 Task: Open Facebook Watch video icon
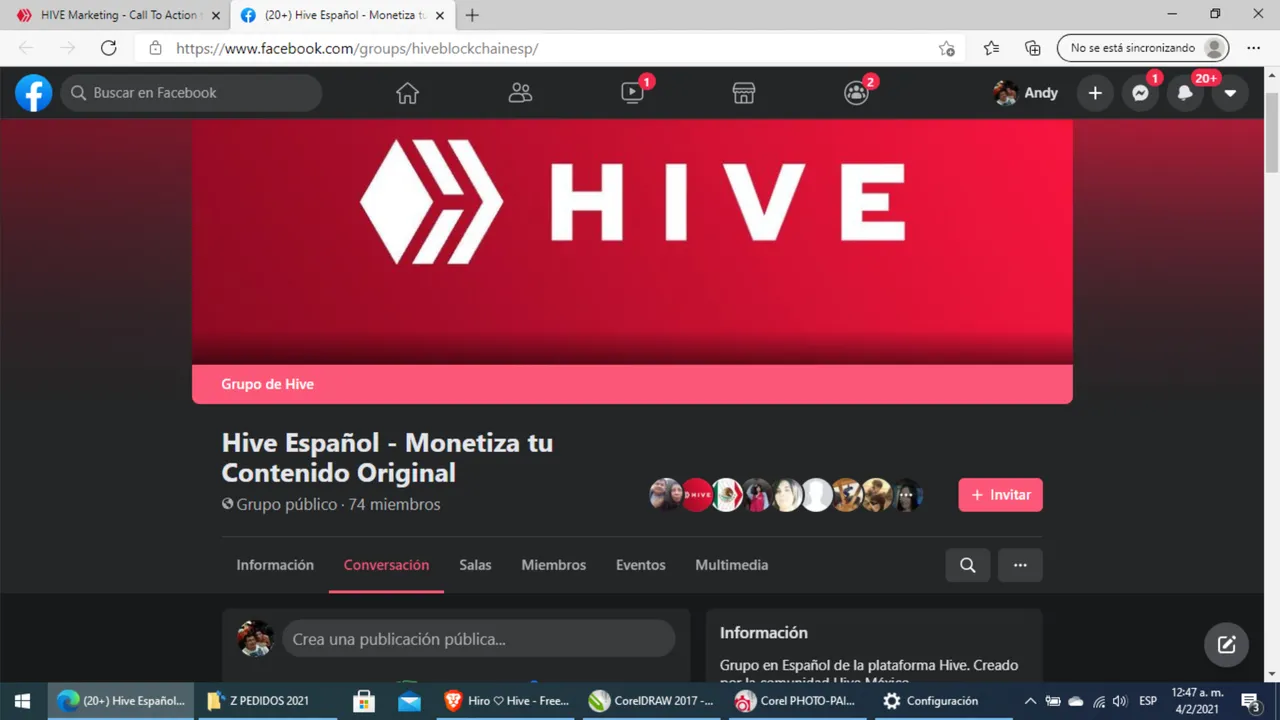click(632, 93)
